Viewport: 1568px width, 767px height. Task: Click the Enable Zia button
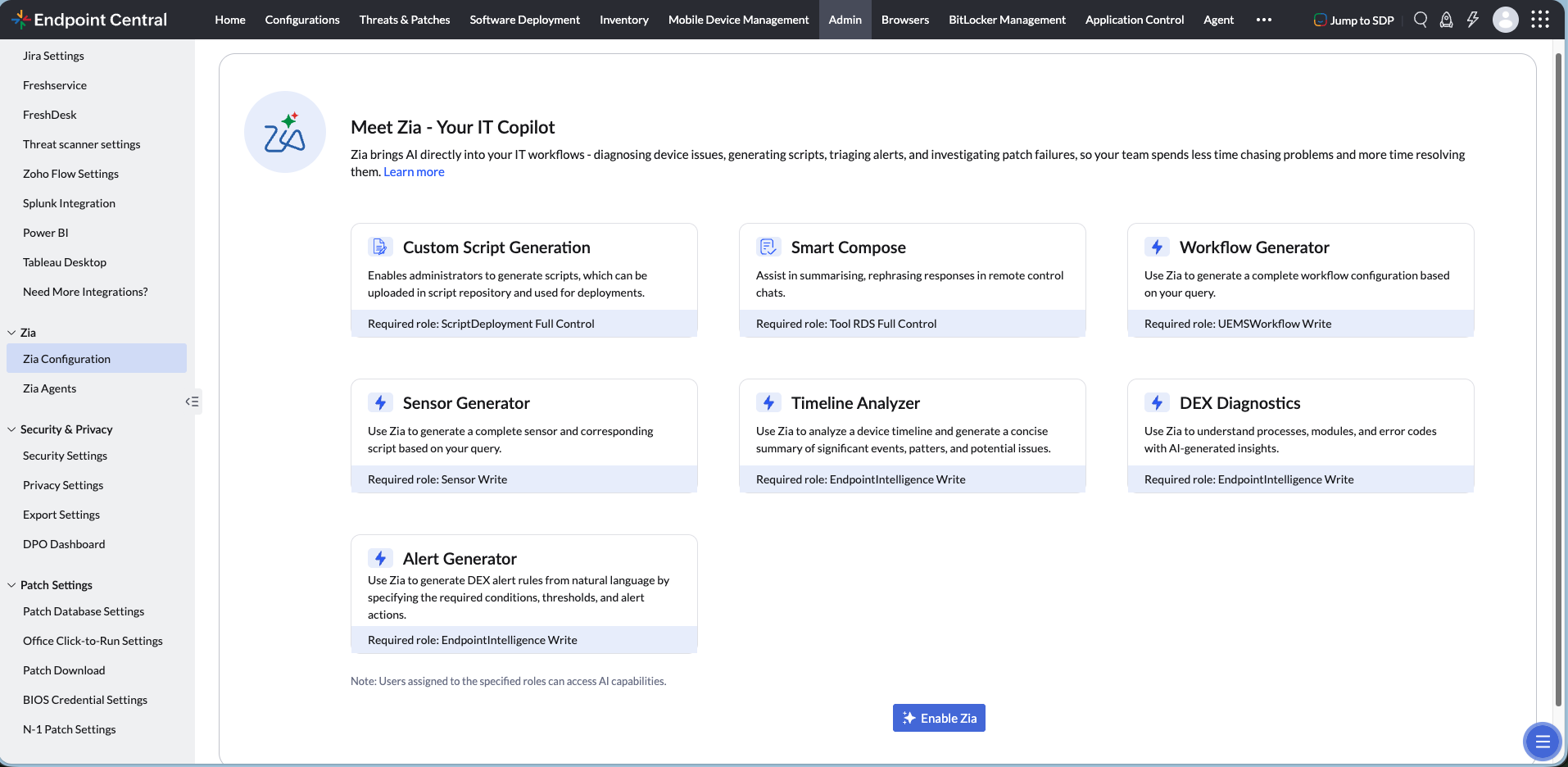939,718
